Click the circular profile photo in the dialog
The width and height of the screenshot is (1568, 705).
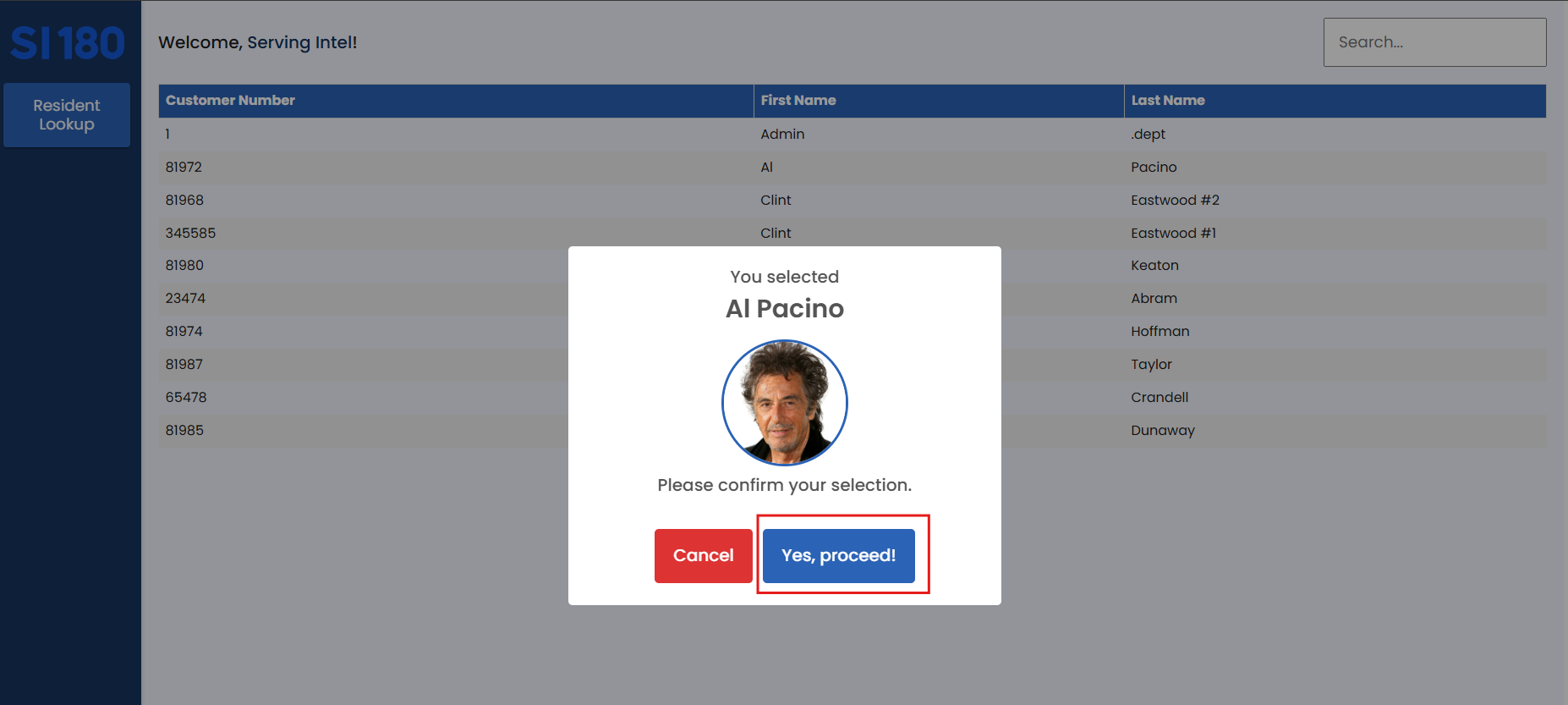coord(785,403)
